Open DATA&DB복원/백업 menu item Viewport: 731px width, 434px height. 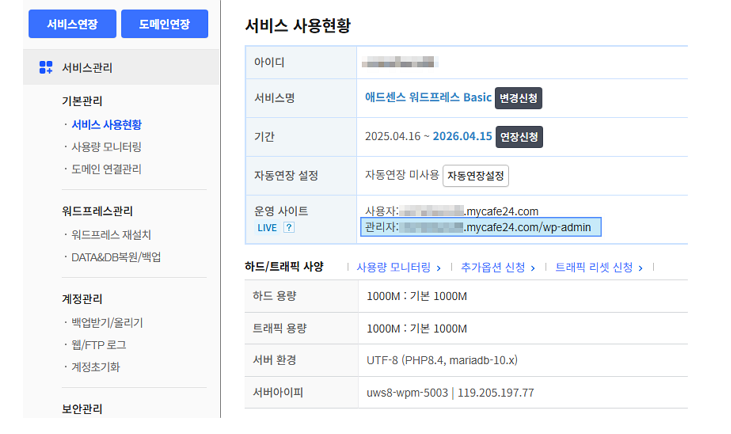pos(116,257)
